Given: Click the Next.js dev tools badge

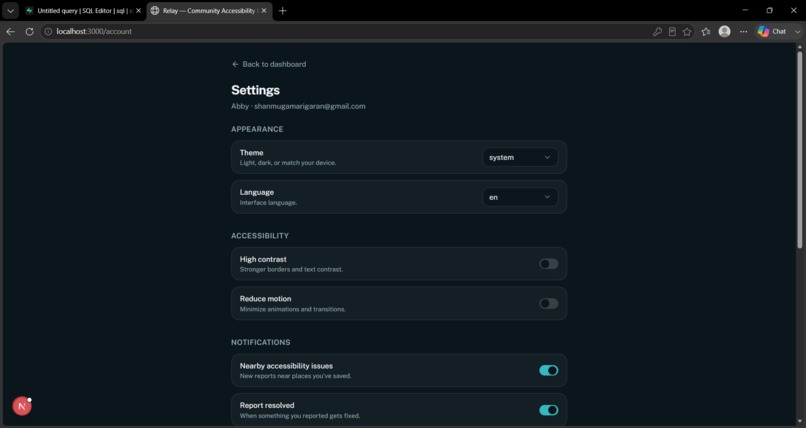Looking at the screenshot, I should tap(22, 406).
